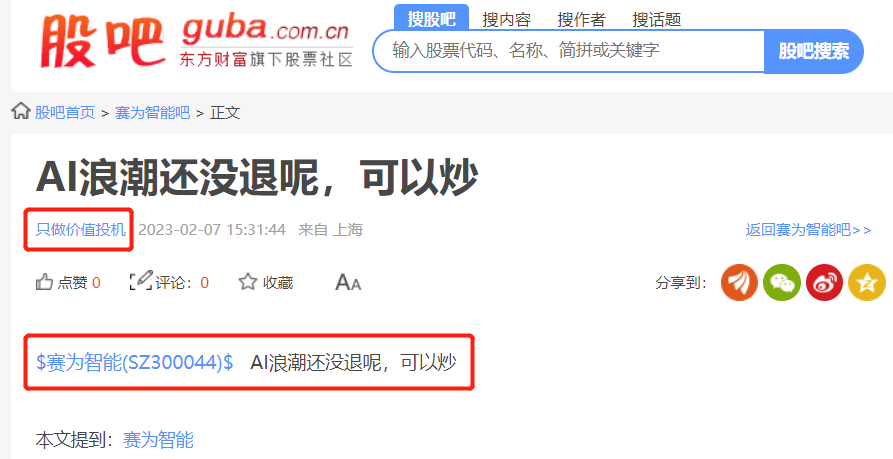The image size is (893, 459).
Task: Click the 股吧搜索 search button
Action: pyautogui.click(x=814, y=51)
